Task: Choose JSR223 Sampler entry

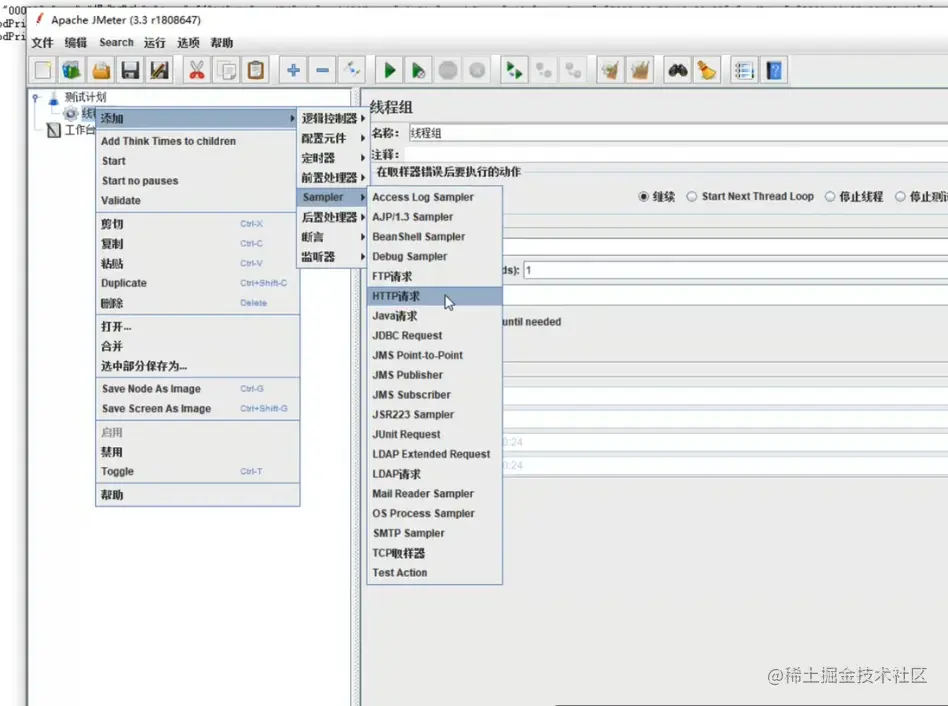Action: tap(435, 415)
